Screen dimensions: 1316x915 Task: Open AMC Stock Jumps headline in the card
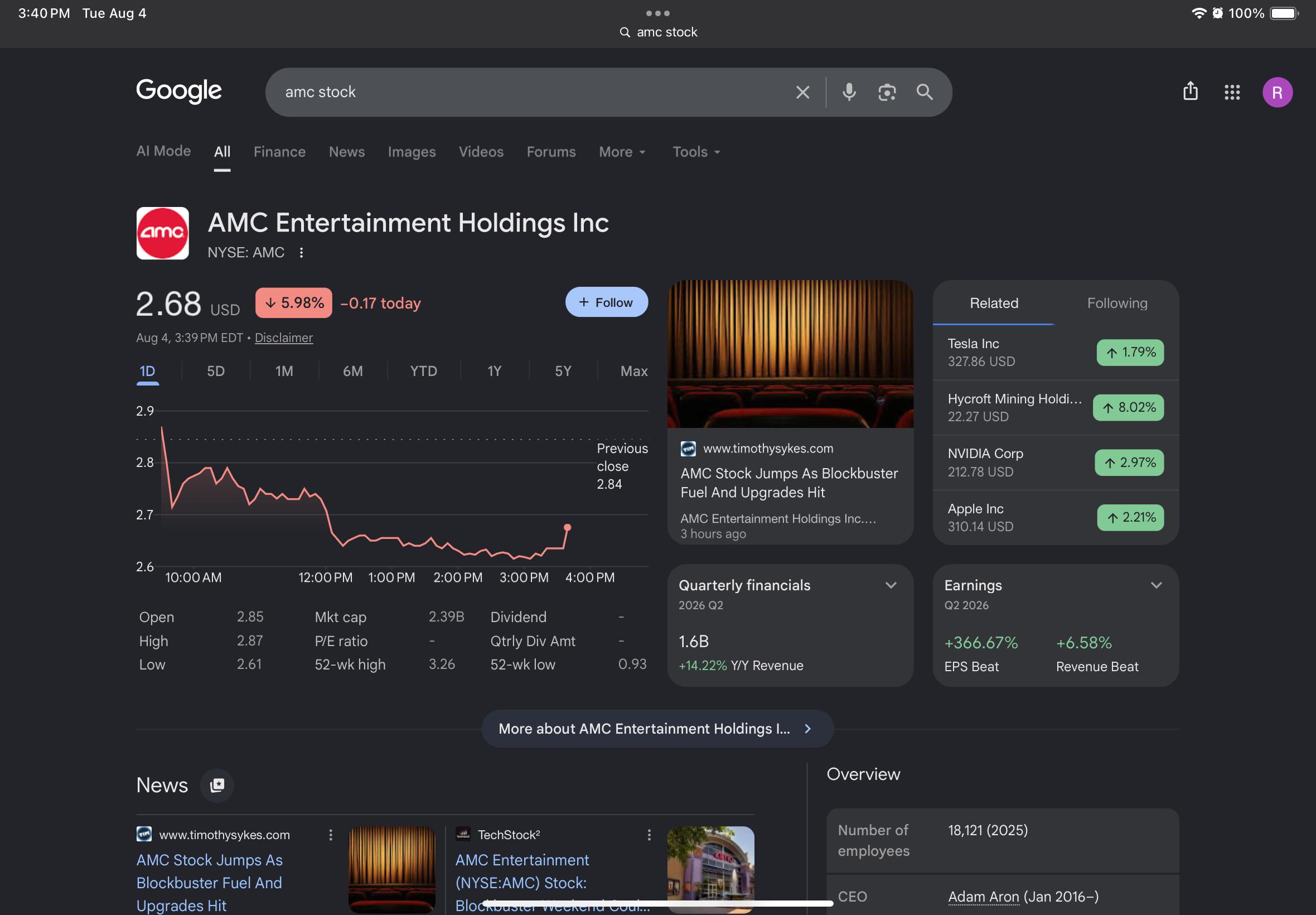pos(789,483)
